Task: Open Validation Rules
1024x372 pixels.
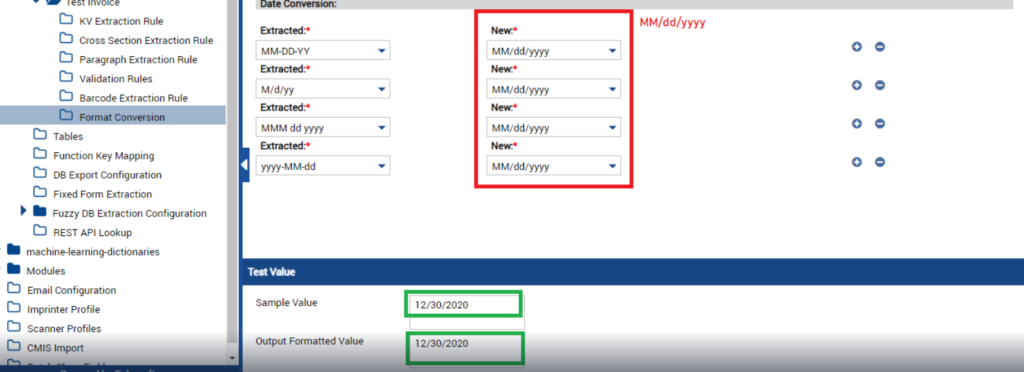Action: click(116, 79)
